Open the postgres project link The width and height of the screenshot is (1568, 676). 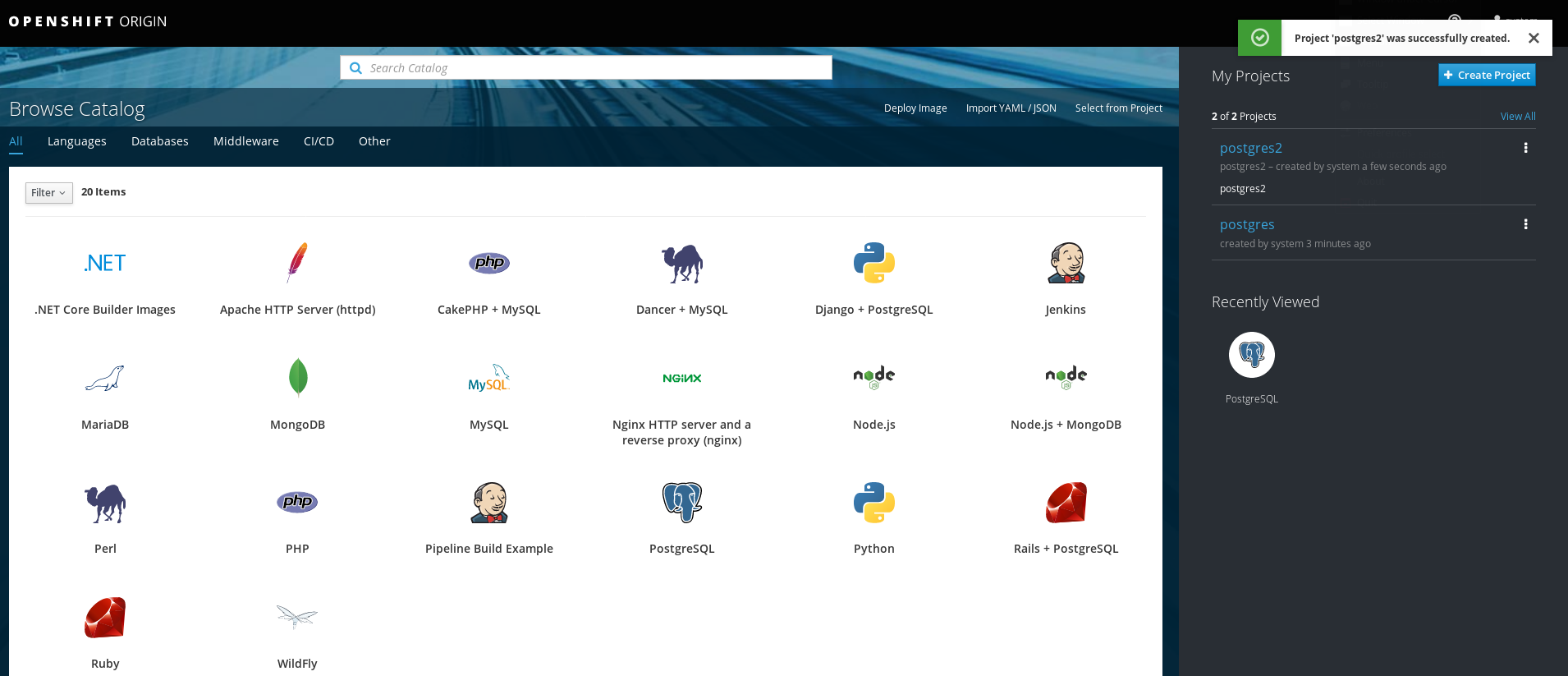tap(1247, 224)
